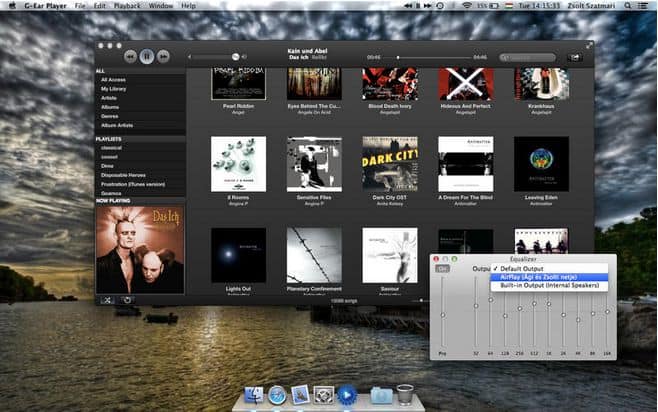Click the Kain und Abel track title
658x412 pixels.
[307, 51]
